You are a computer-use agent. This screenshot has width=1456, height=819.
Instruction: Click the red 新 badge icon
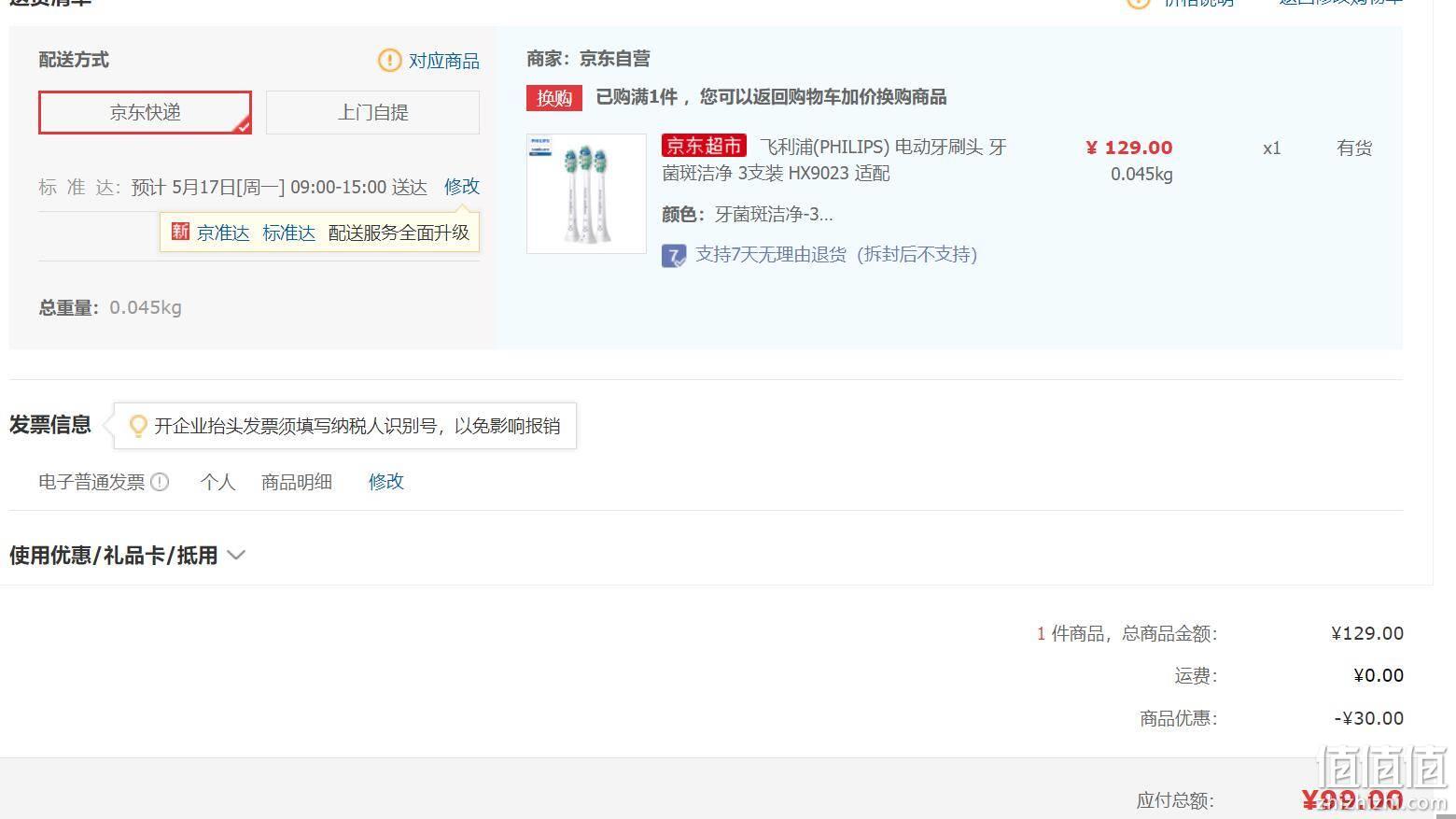180,232
